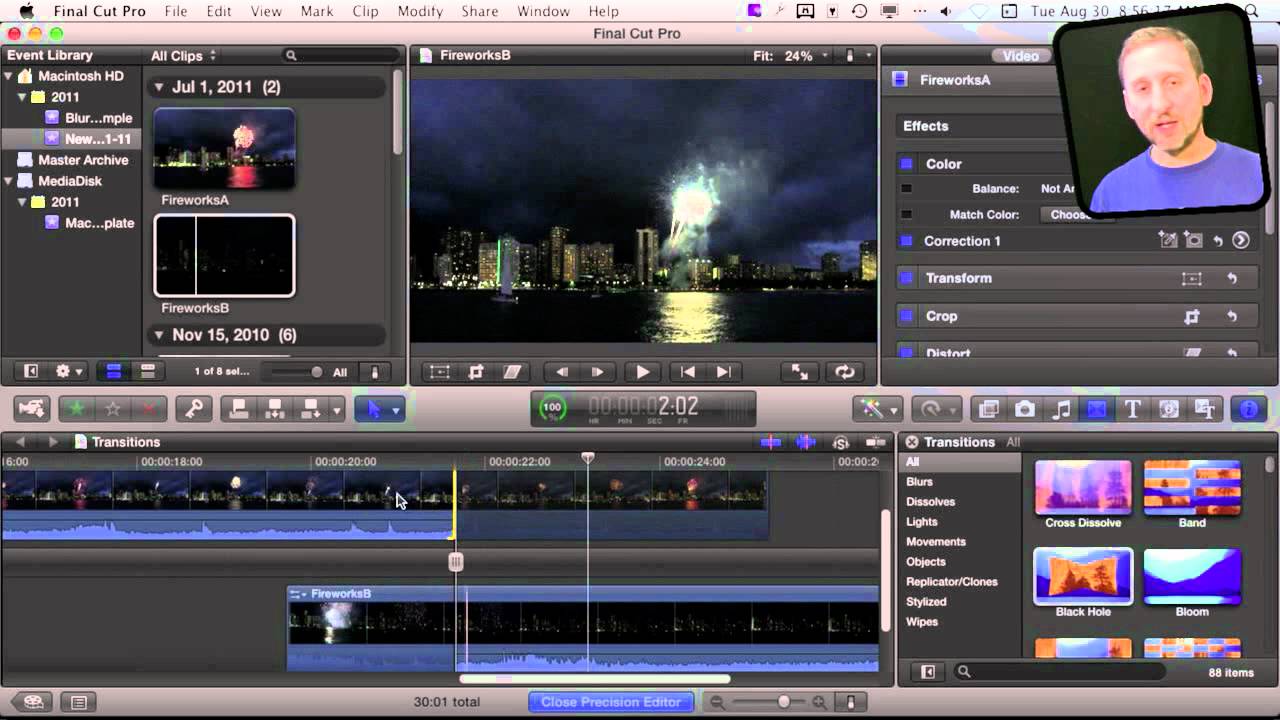Open the Select tool dropdown arrow
The height and width of the screenshot is (720, 1280).
396,409
